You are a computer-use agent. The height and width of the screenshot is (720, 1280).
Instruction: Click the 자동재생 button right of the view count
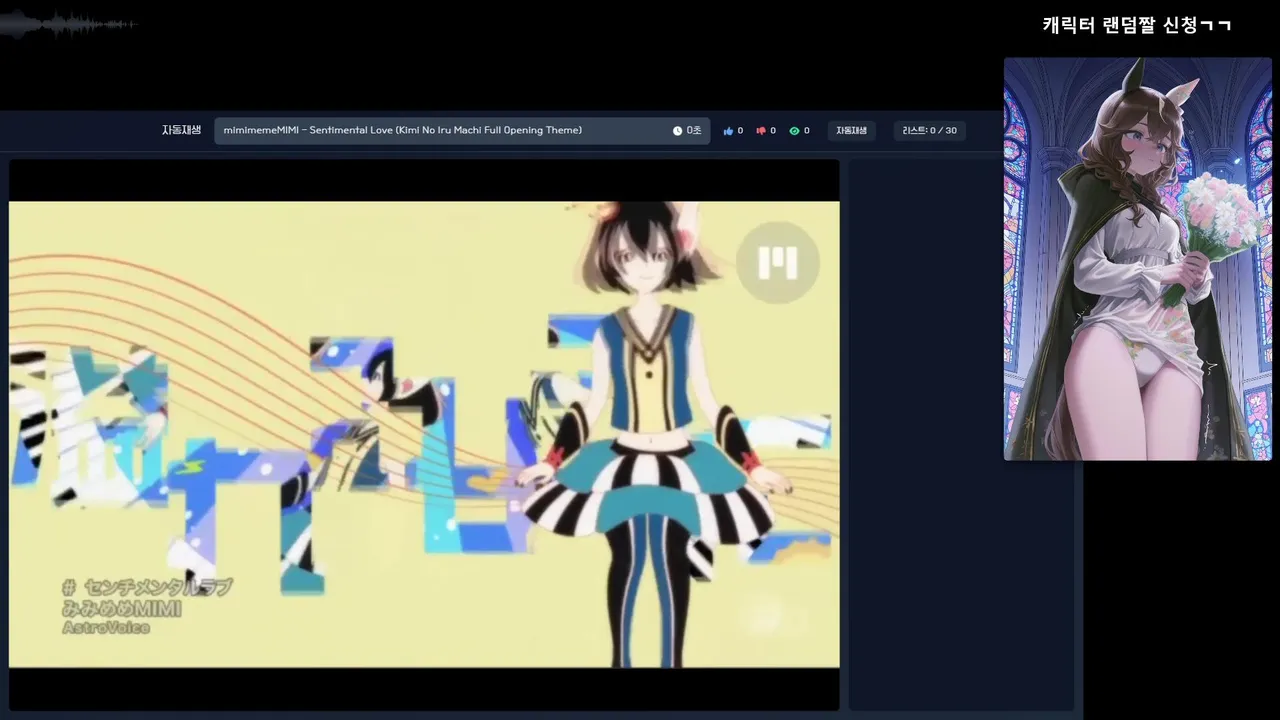pos(851,131)
